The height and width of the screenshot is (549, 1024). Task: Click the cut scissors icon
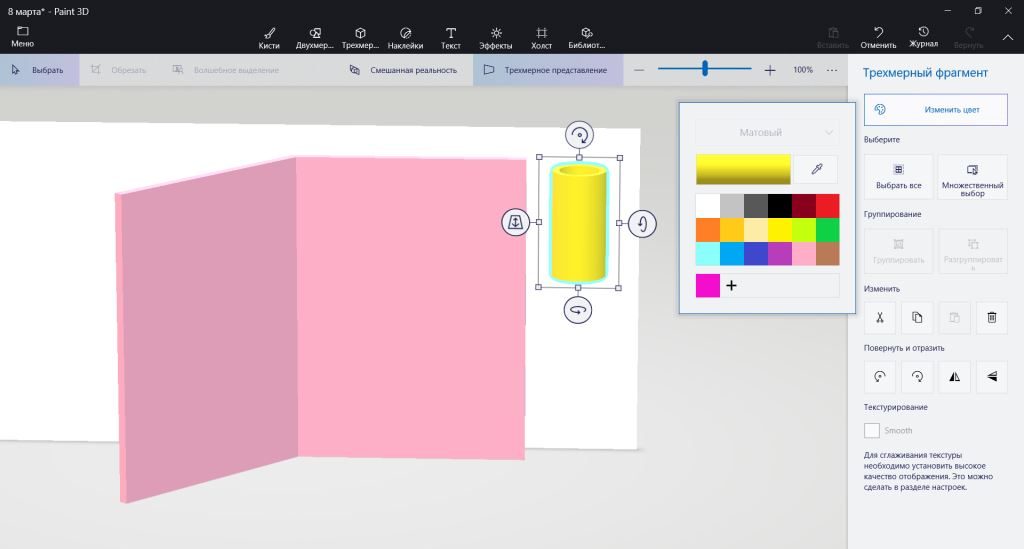879,317
